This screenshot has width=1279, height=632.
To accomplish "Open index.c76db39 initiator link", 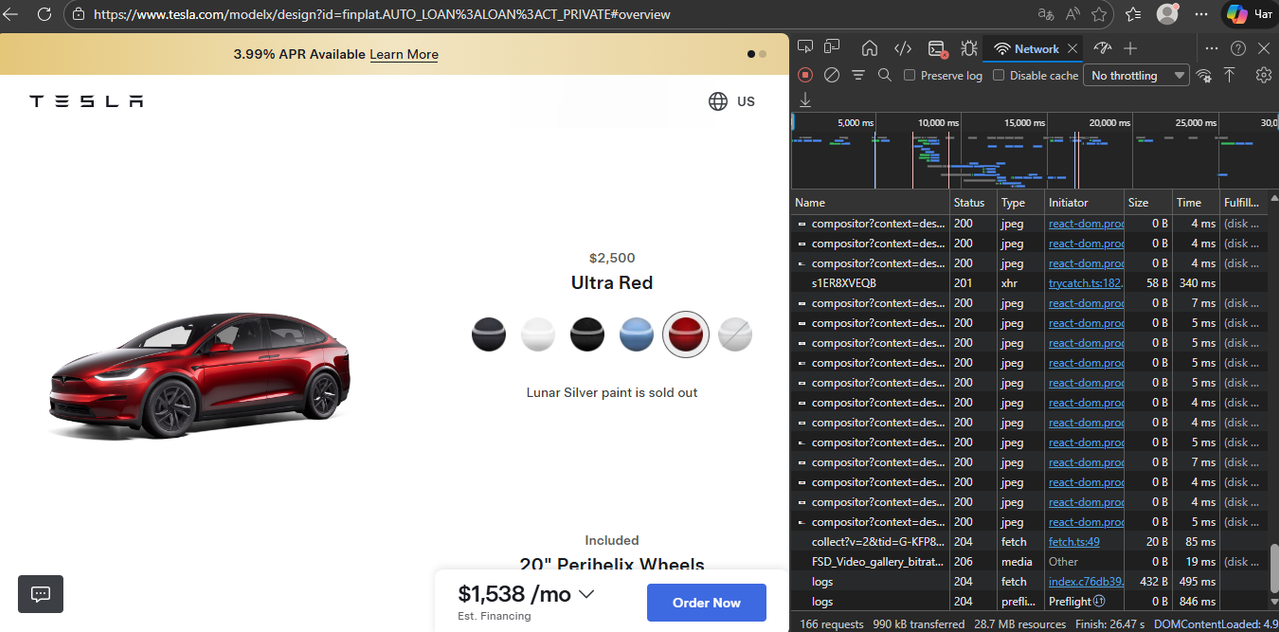I will click(x=1086, y=582).
